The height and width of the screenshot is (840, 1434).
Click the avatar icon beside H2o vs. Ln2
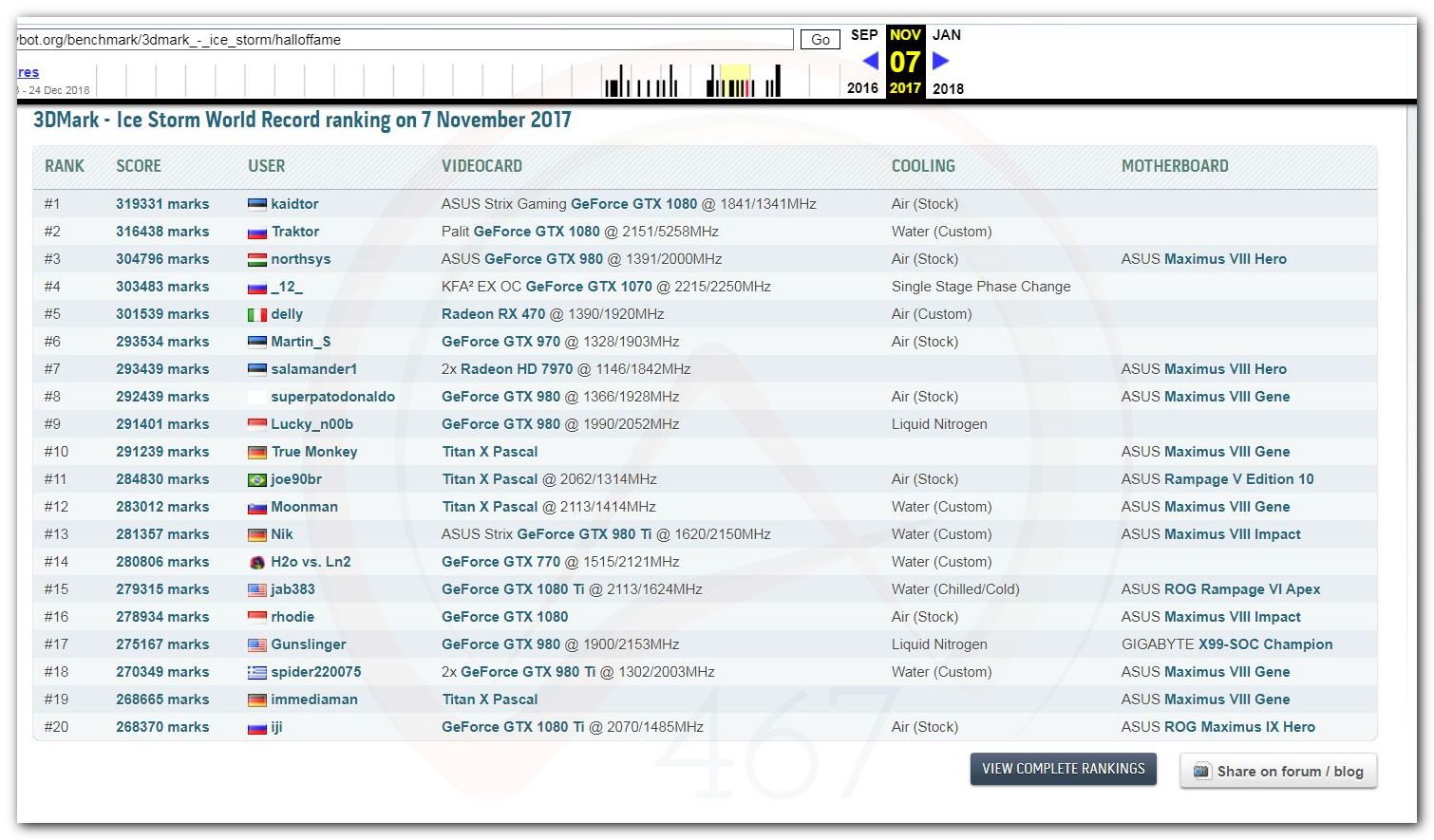coord(256,562)
